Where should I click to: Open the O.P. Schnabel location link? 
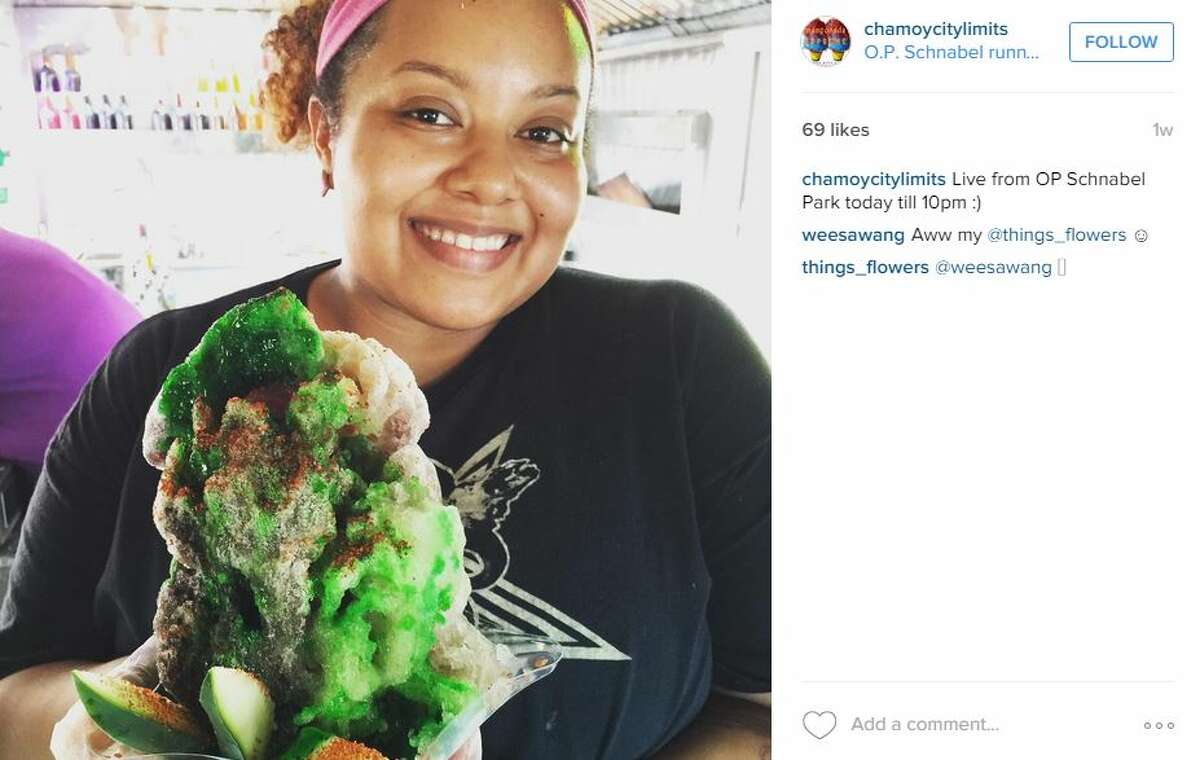(951, 53)
